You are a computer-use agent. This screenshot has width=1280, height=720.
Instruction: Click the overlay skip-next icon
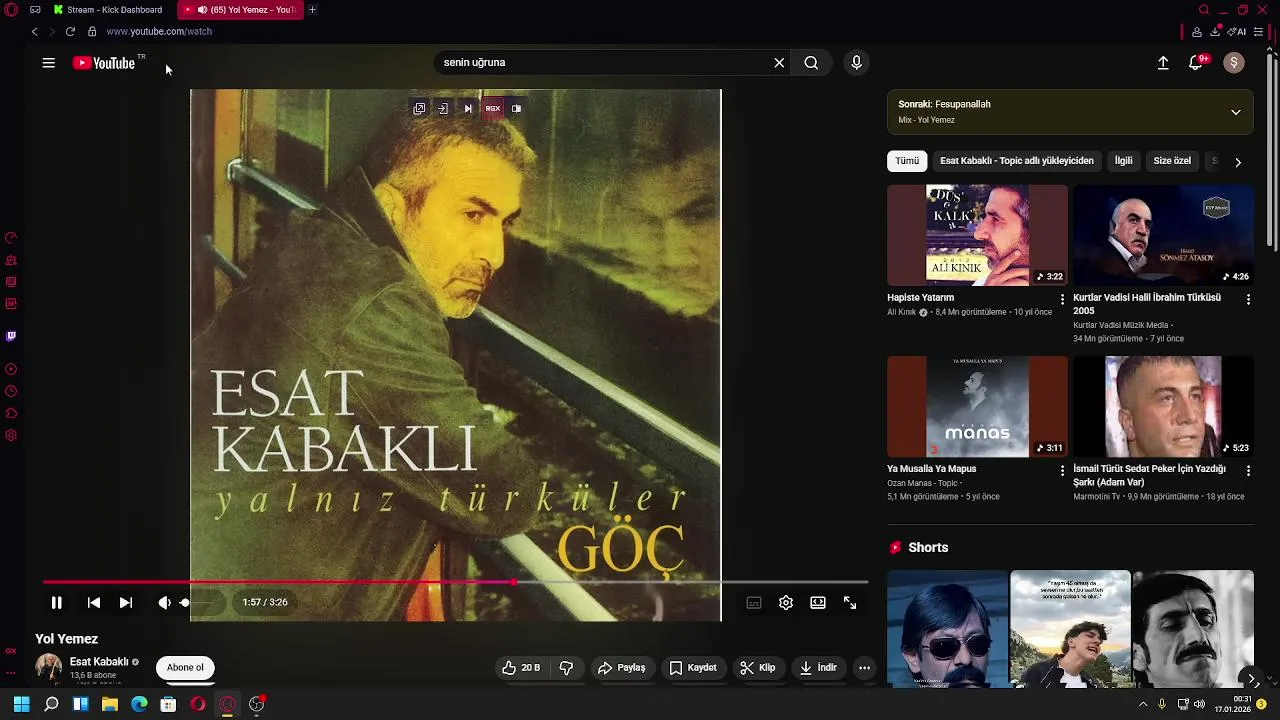click(x=468, y=108)
